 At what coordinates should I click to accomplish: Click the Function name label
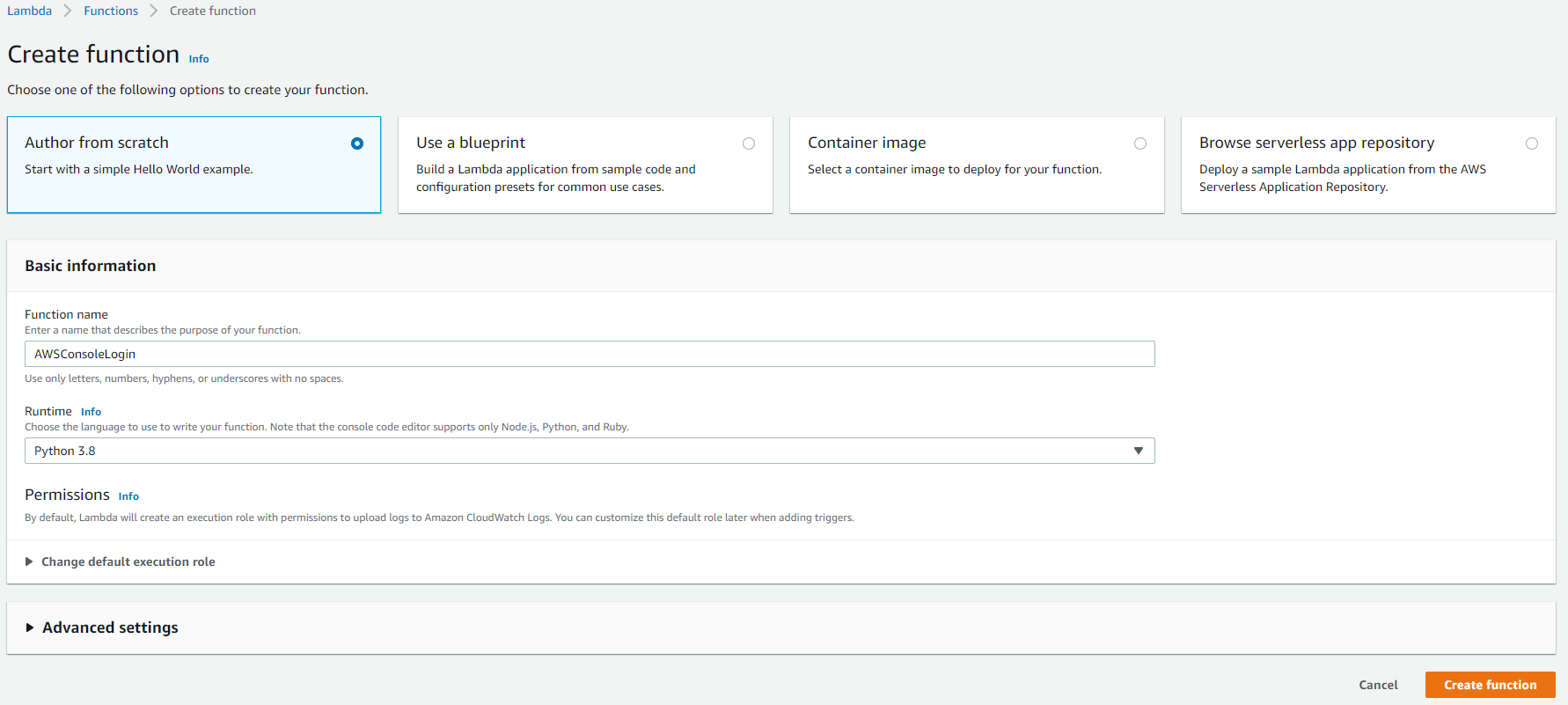coord(66,314)
